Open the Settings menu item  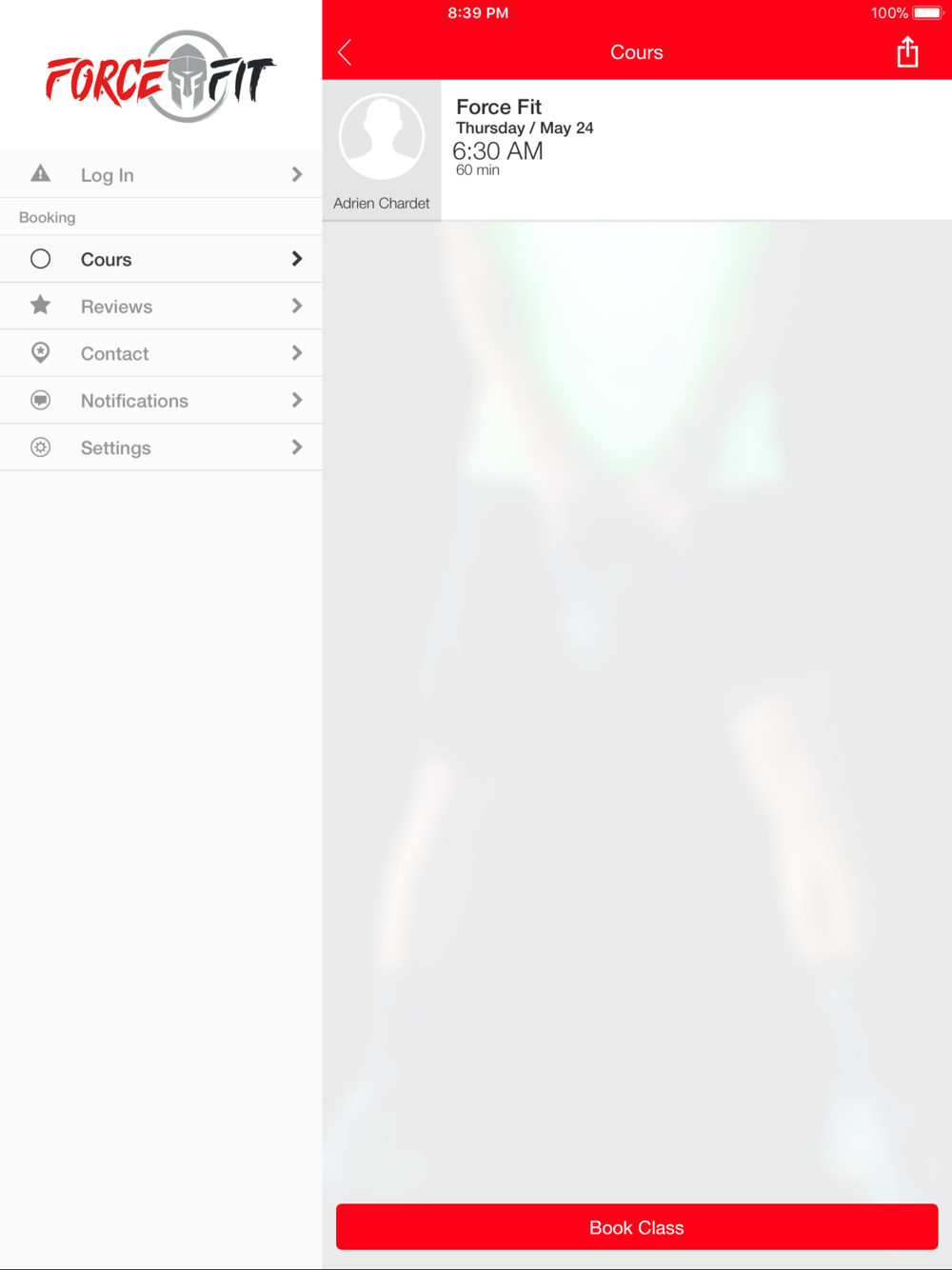161,447
